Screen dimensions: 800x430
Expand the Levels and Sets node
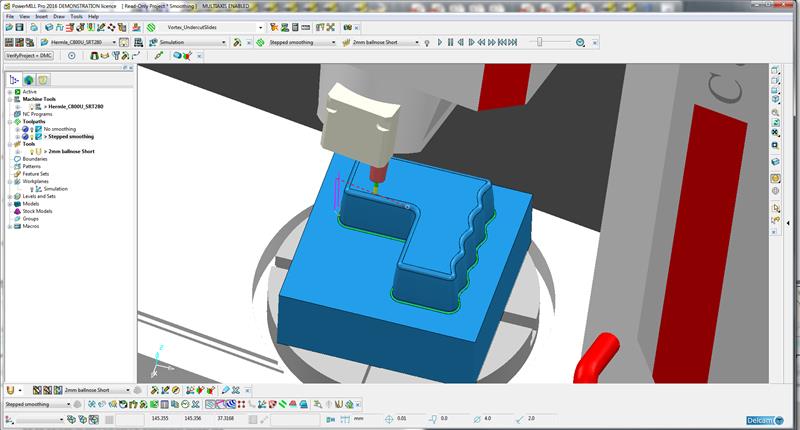pyautogui.click(x=10, y=196)
